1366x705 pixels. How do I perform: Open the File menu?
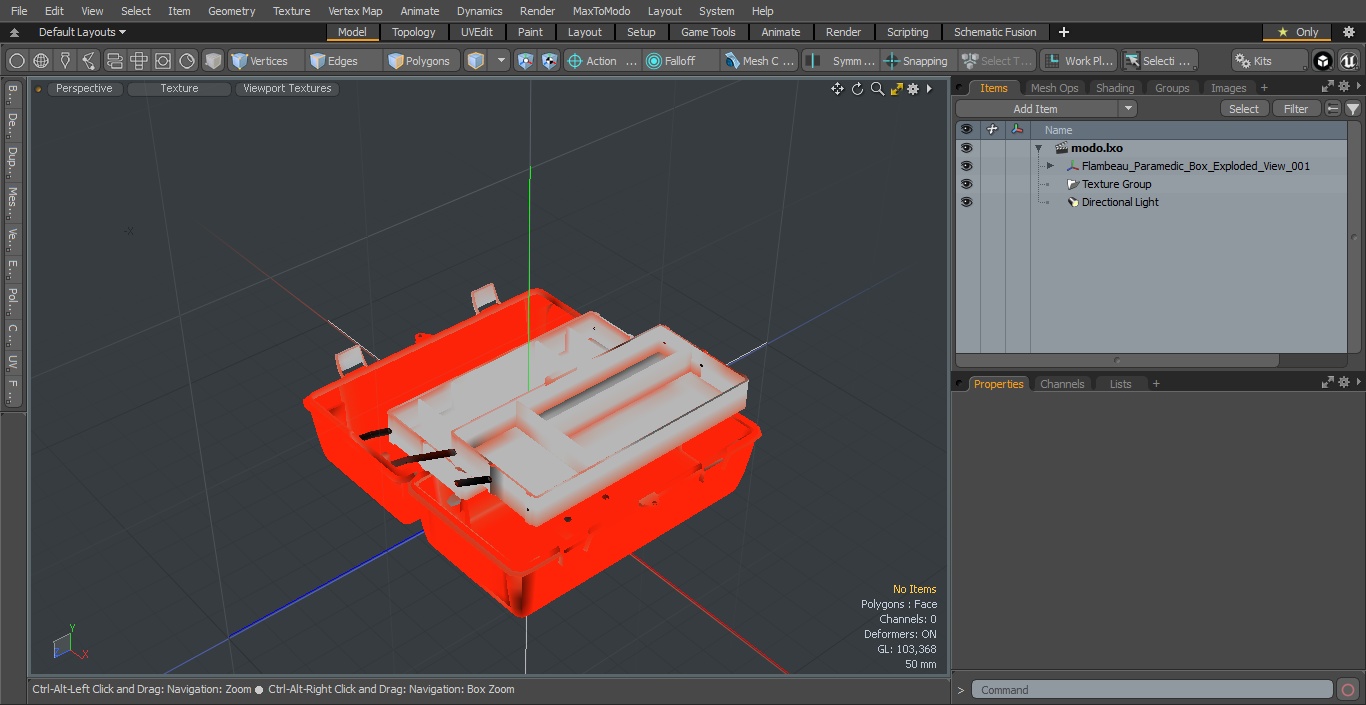click(x=19, y=11)
